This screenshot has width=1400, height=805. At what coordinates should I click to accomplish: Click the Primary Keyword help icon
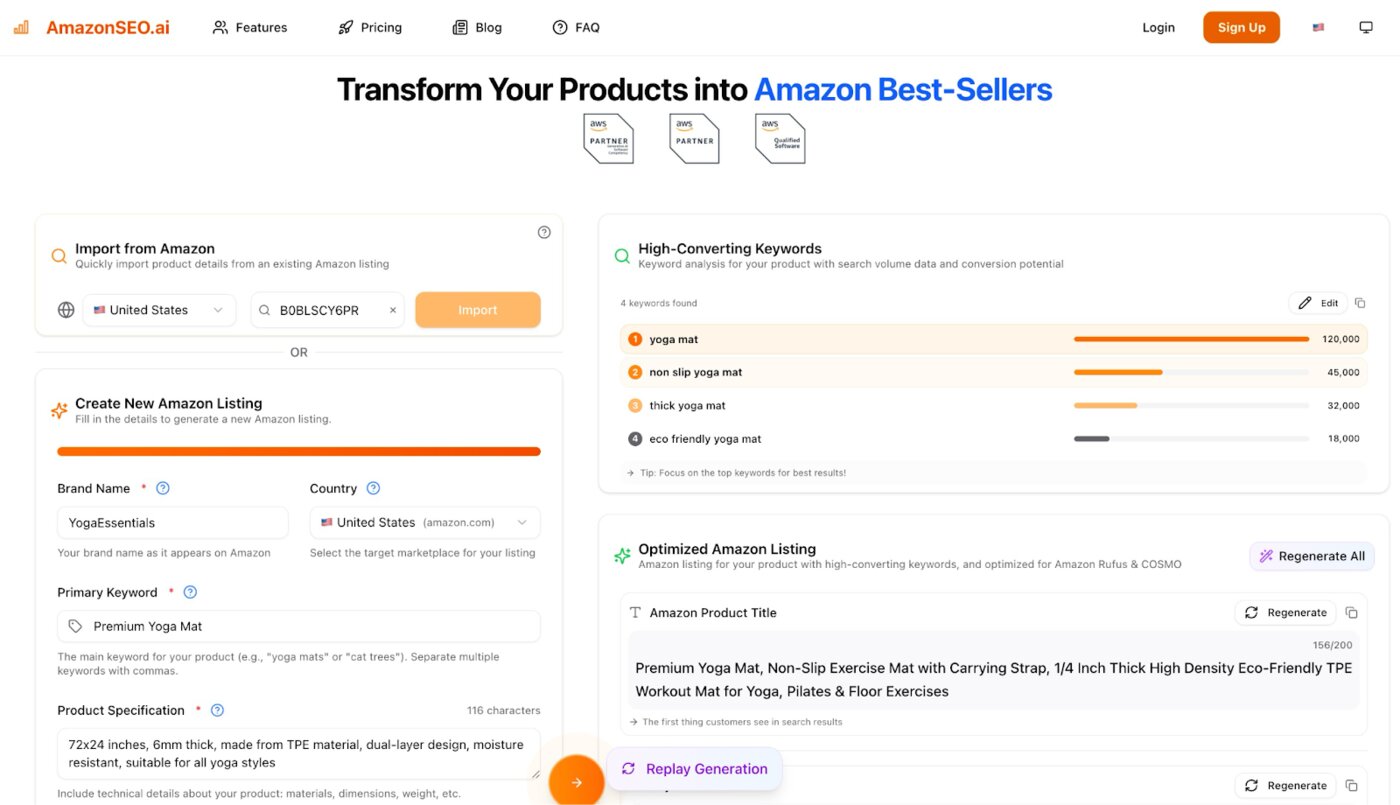(190, 593)
